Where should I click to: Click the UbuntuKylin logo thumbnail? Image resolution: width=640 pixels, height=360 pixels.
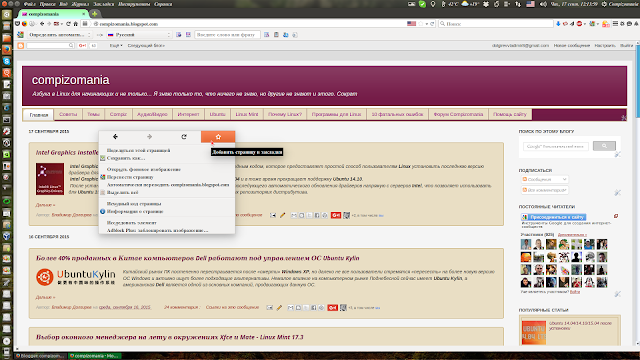pos(76,277)
